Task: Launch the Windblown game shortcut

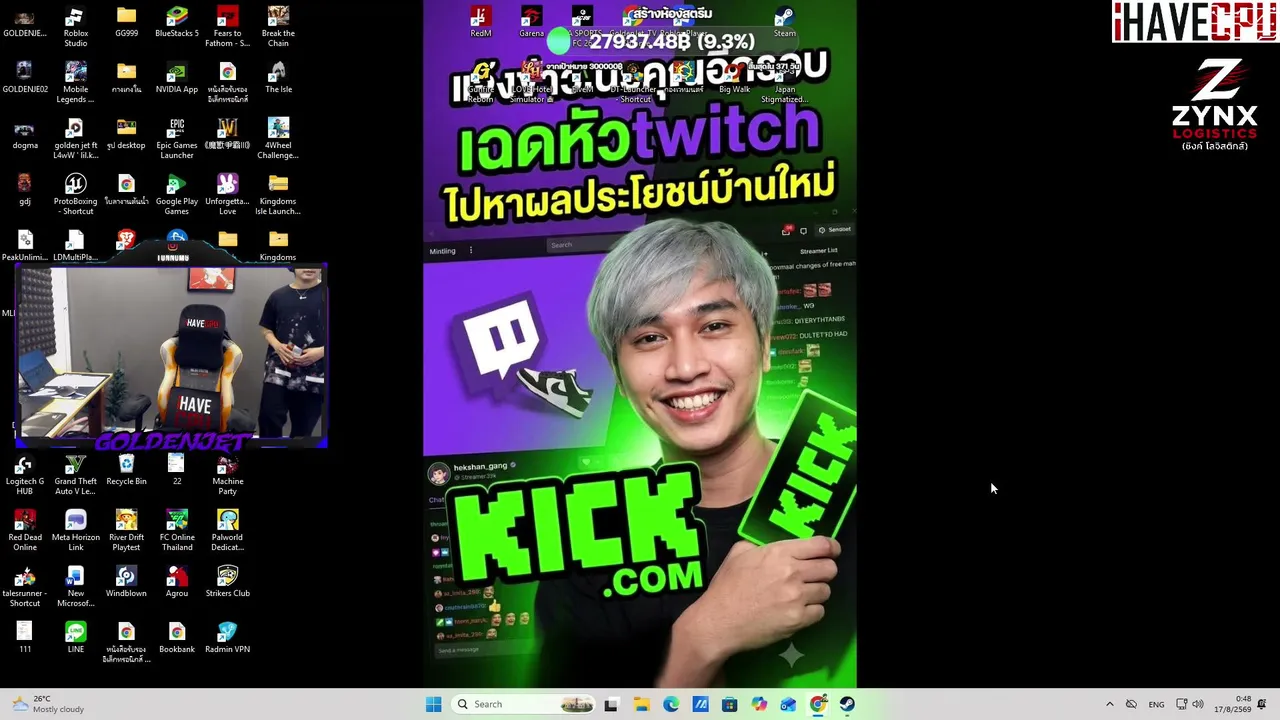Action: [126, 582]
